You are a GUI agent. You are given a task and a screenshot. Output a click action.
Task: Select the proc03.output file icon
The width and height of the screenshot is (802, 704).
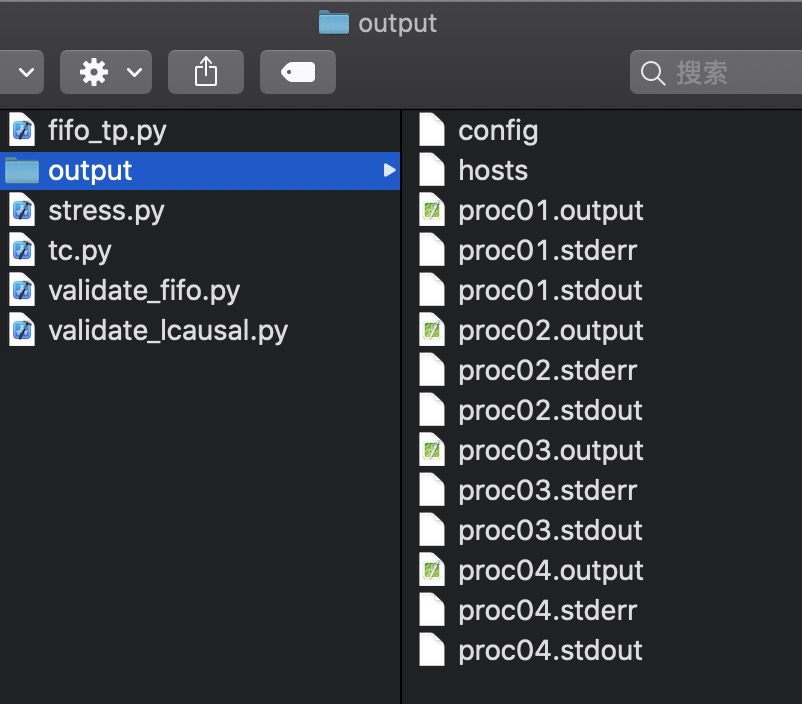[431, 450]
